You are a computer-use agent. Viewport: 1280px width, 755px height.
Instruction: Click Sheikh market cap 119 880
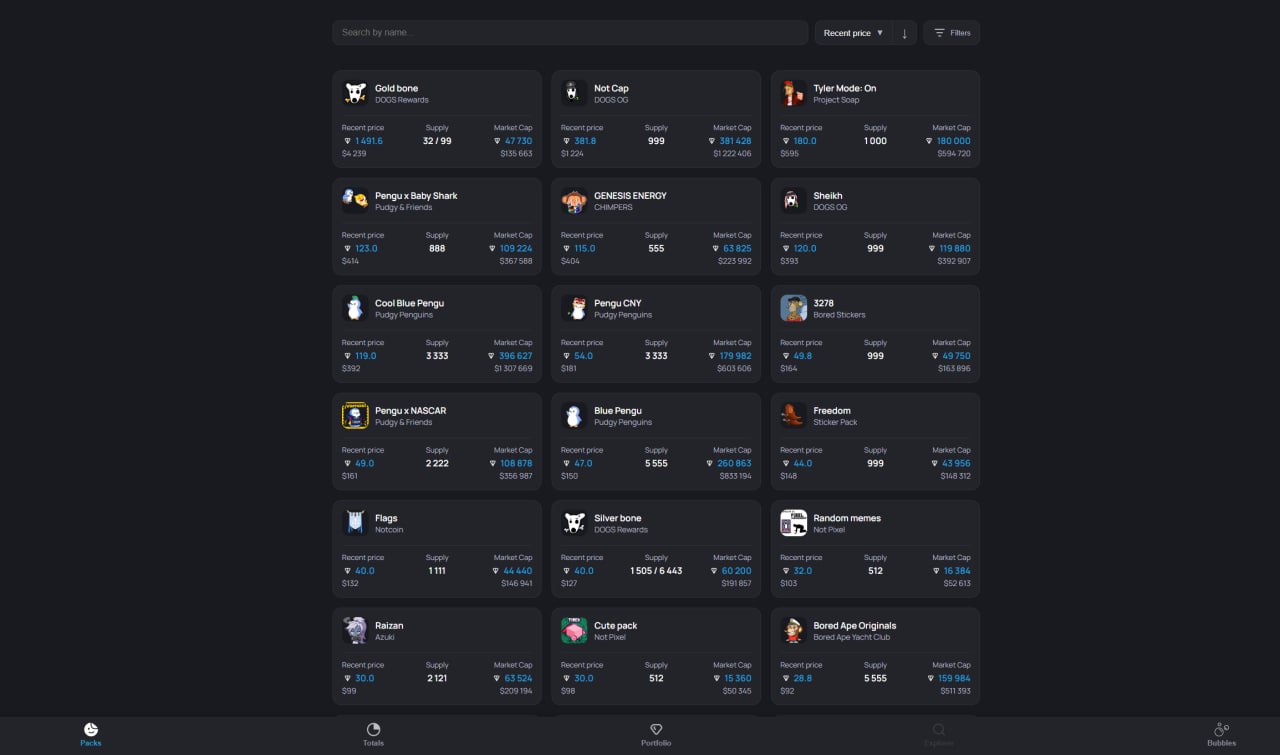pyautogui.click(x=954, y=248)
